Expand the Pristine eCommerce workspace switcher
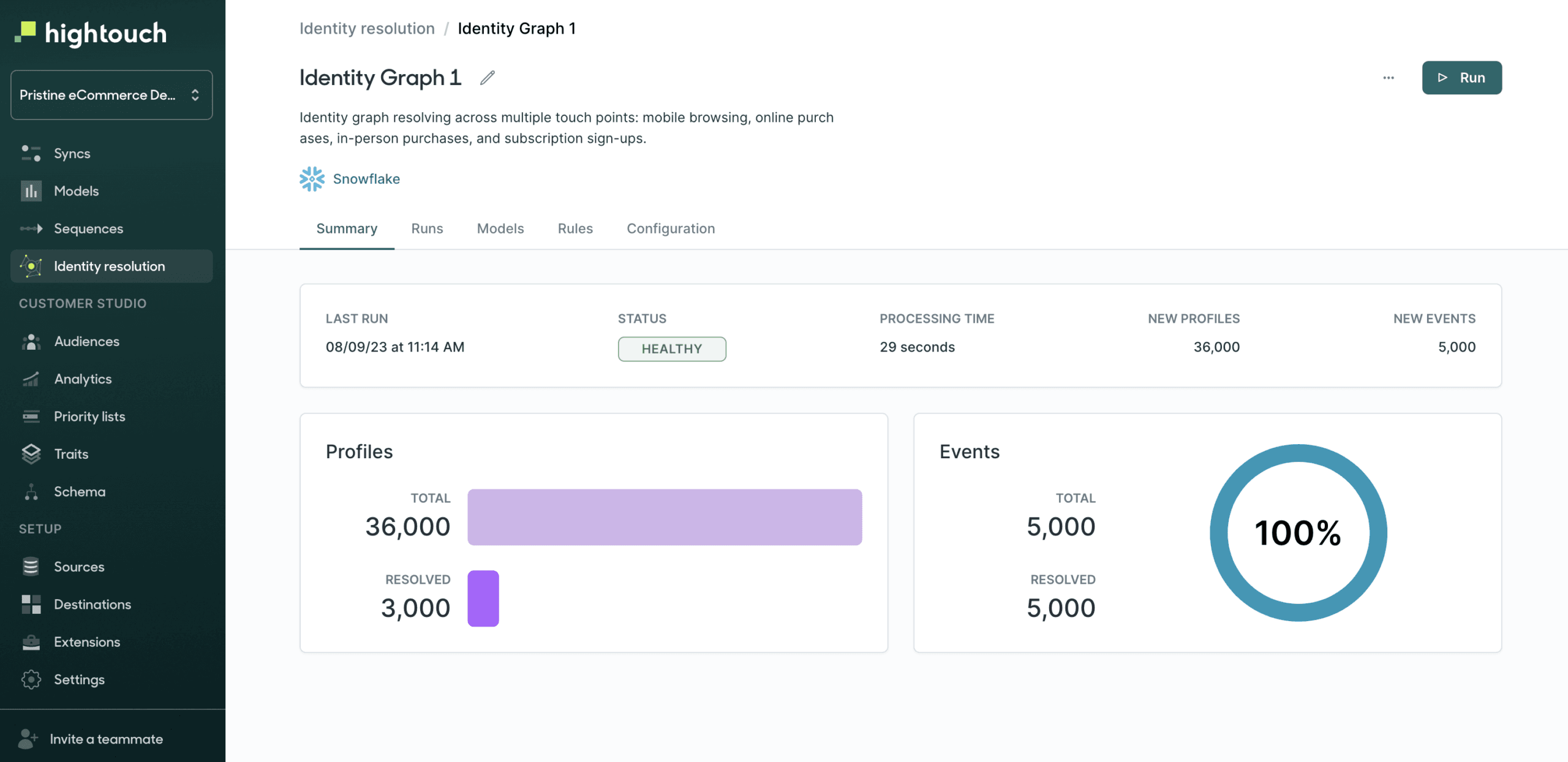The image size is (1568, 762). pos(111,95)
